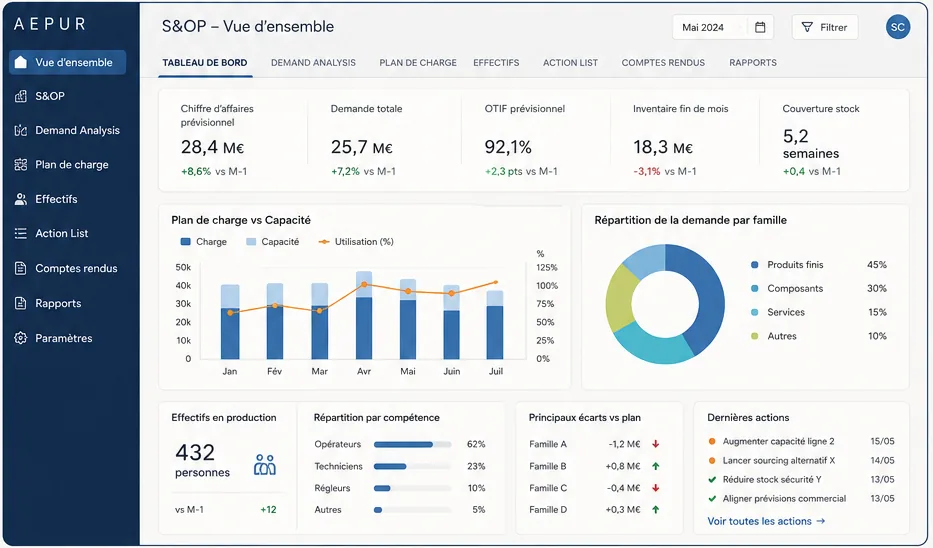Click the Paramètres gear icon
This screenshot has width=933, height=548.
(20, 338)
